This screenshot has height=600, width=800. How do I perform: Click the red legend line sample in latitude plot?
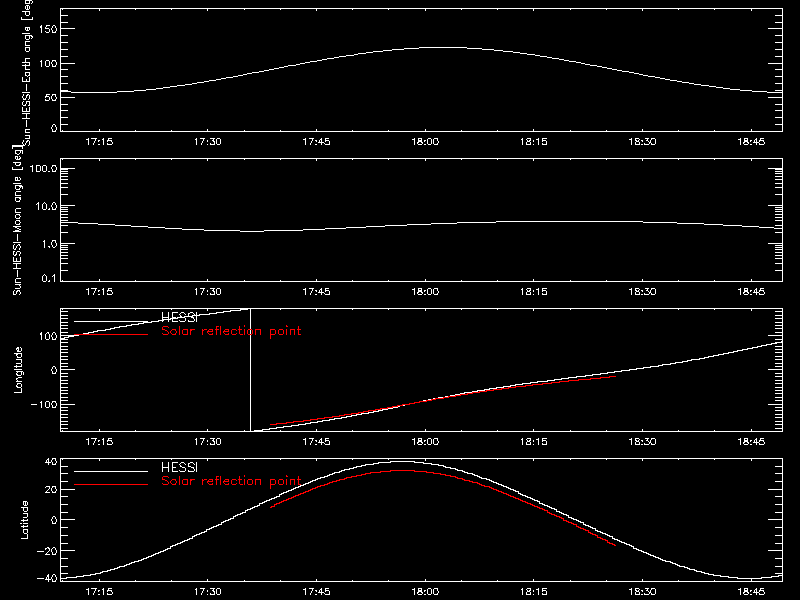(111, 484)
